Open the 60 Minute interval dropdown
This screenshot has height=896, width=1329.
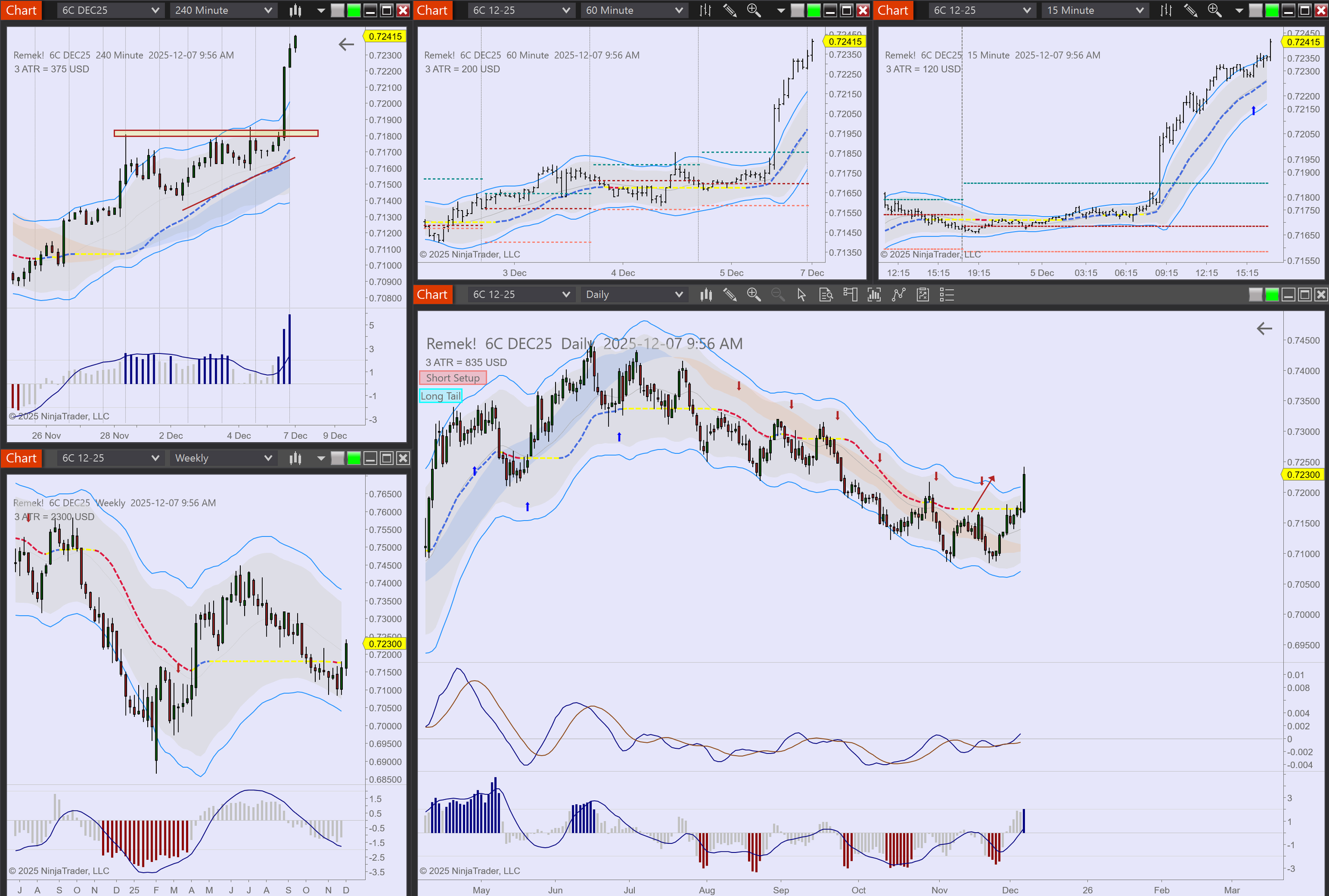(634, 10)
